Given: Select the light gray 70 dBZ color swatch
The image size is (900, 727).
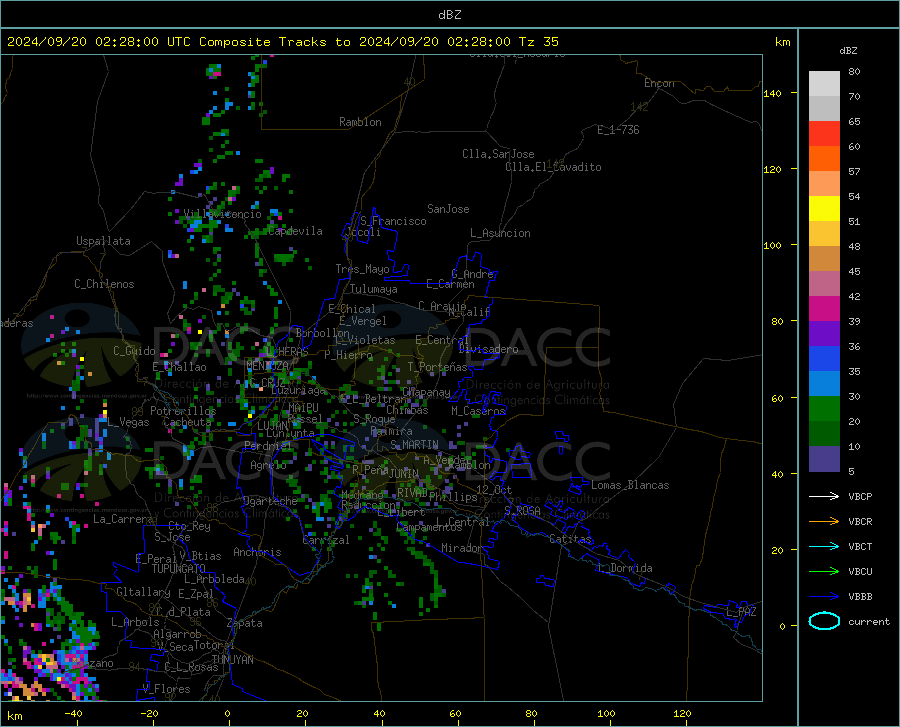Looking at the screenshot, I should point(824,84).
